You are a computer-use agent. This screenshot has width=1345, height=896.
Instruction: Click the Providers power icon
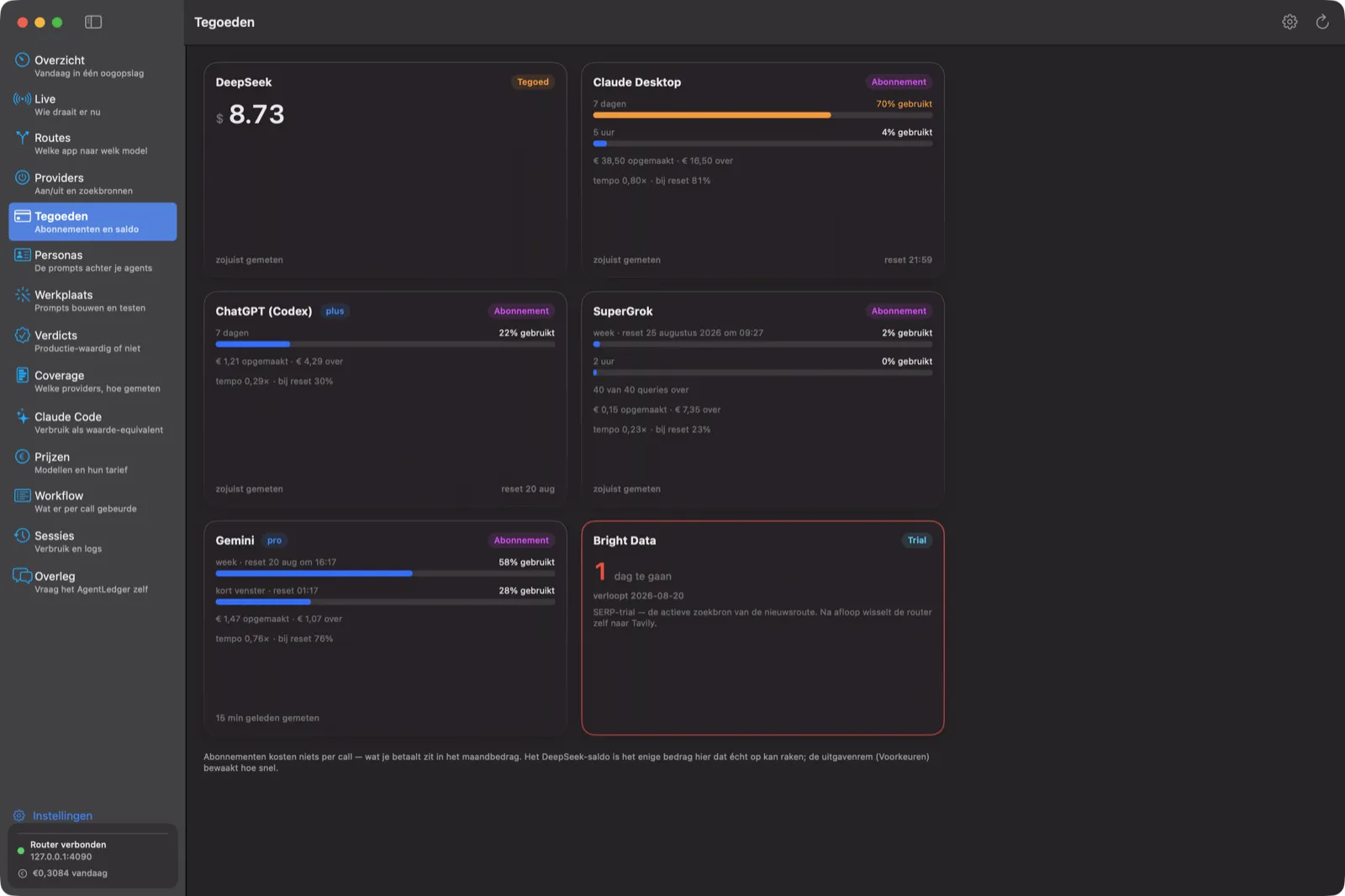(x=23, y=177)
